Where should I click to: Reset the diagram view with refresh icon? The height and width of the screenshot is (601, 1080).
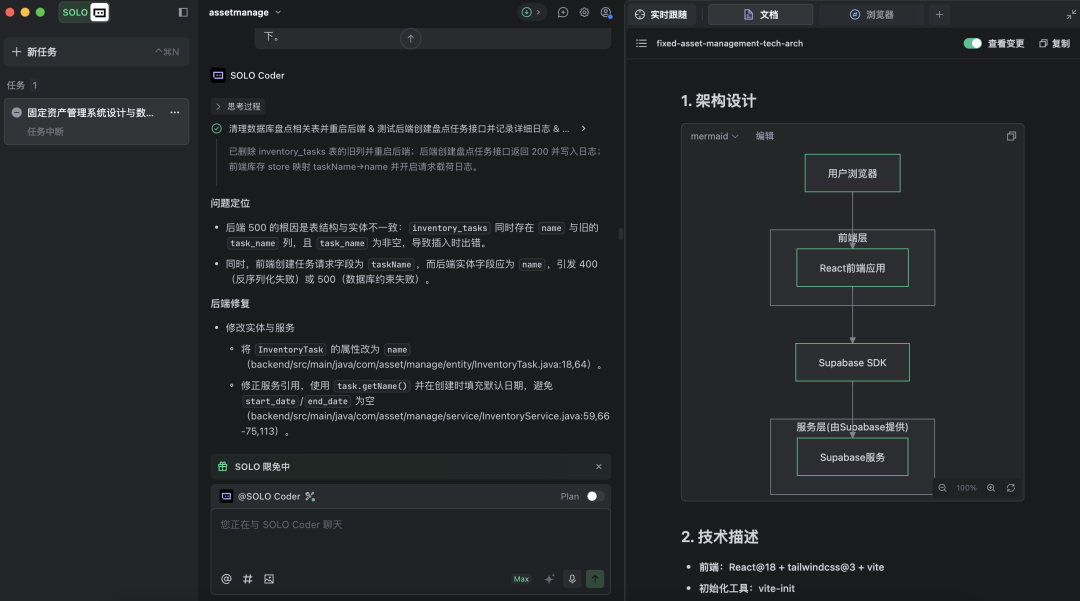[1011, 488]
